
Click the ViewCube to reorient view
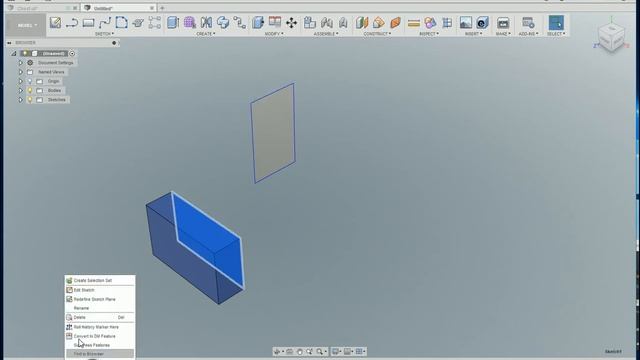612,38
